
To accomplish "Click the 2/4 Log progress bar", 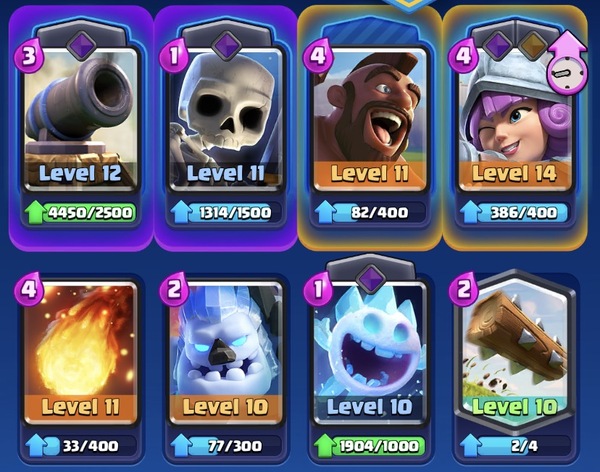I will [x=523, y=446].
